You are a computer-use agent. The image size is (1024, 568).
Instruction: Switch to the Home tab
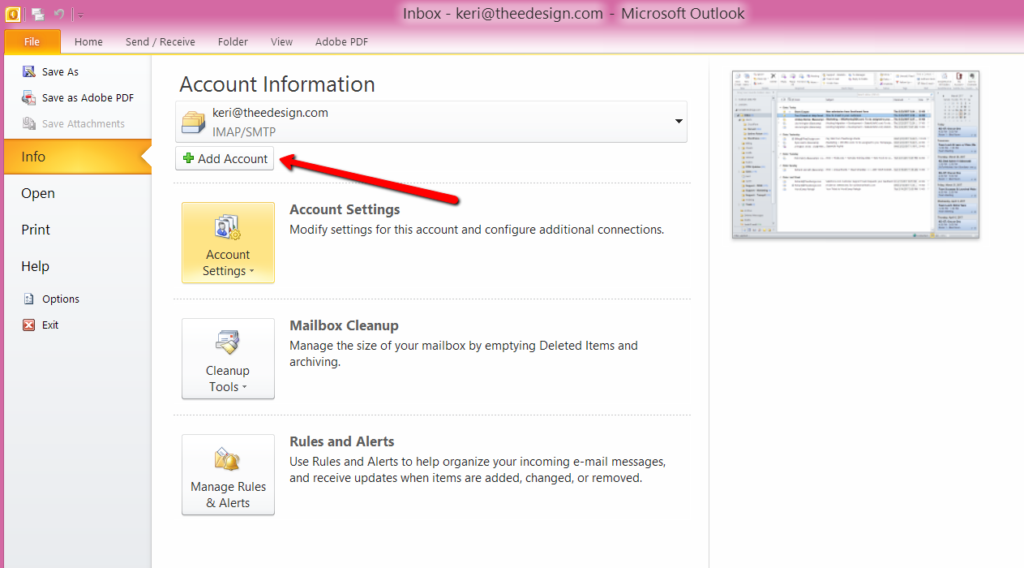[88, 42]
